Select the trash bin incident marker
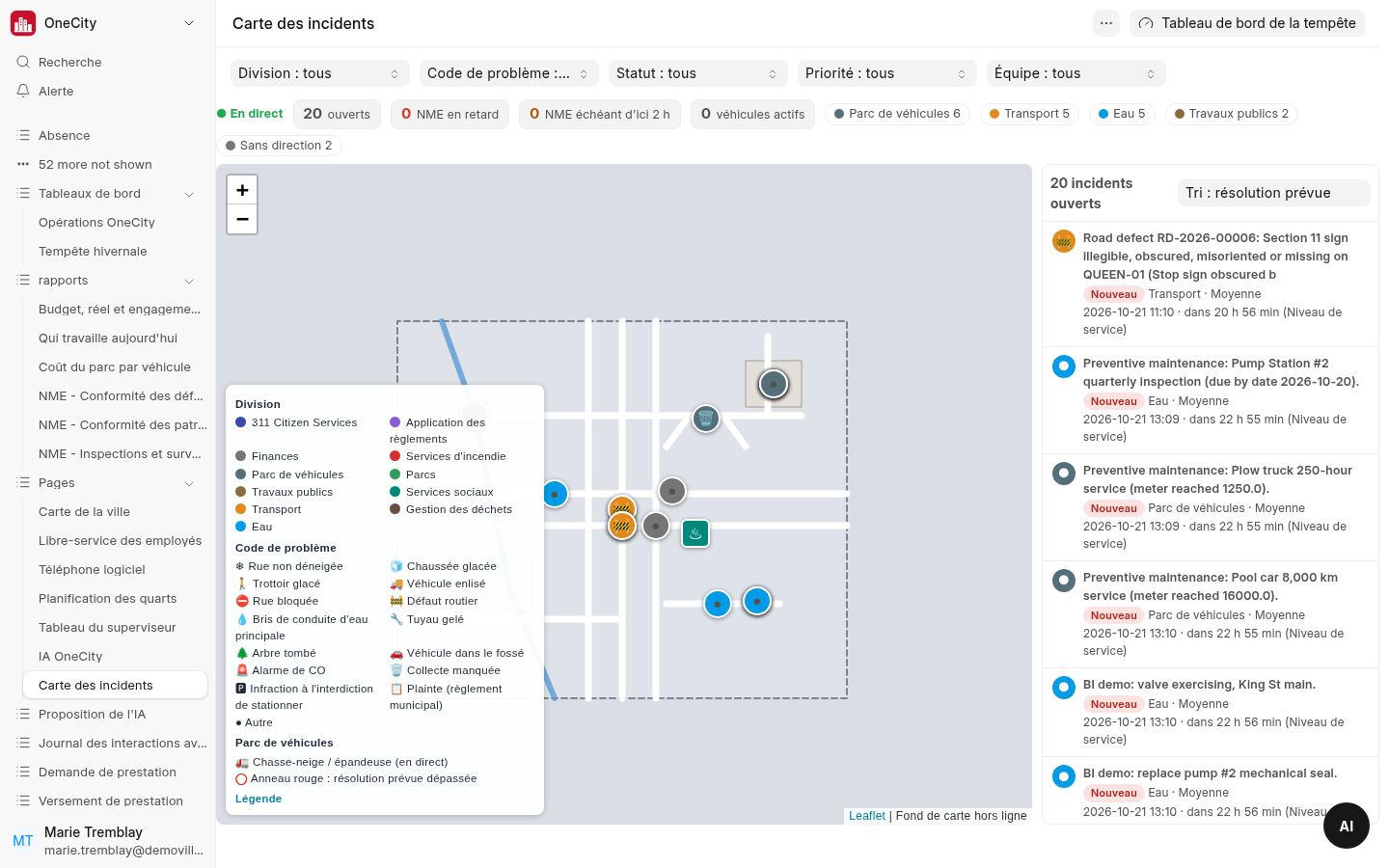This screenshot has height=868, width=1389. point(706,419)
